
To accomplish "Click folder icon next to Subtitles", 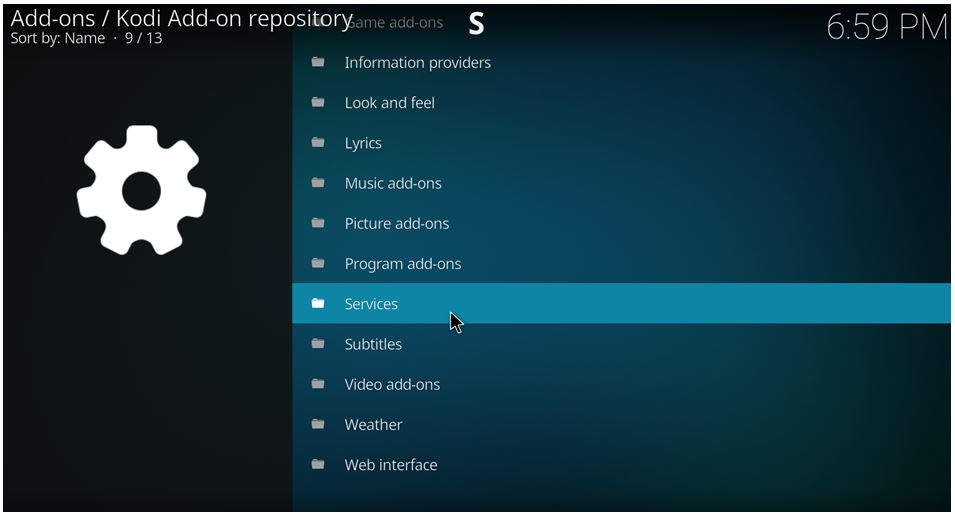I will tap(318, 343).
